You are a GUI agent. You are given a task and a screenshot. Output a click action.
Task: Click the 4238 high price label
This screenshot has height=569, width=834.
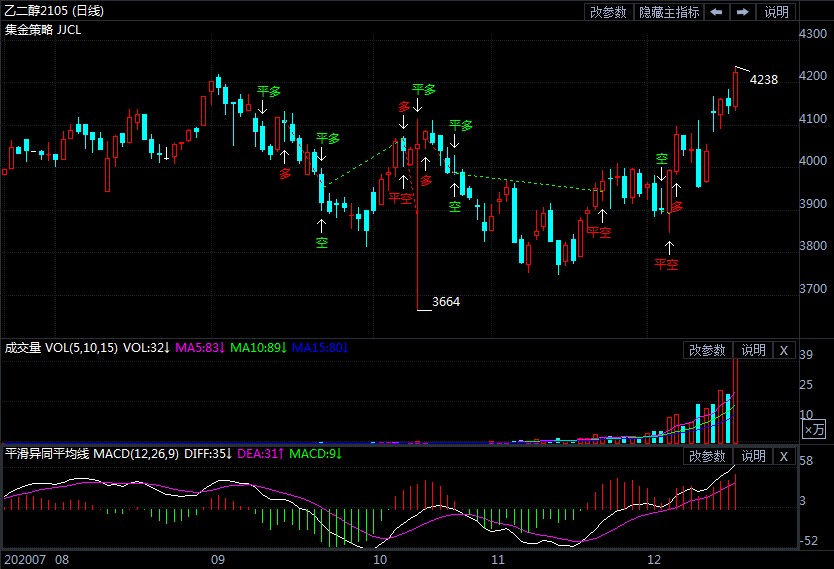pos(763,80)
